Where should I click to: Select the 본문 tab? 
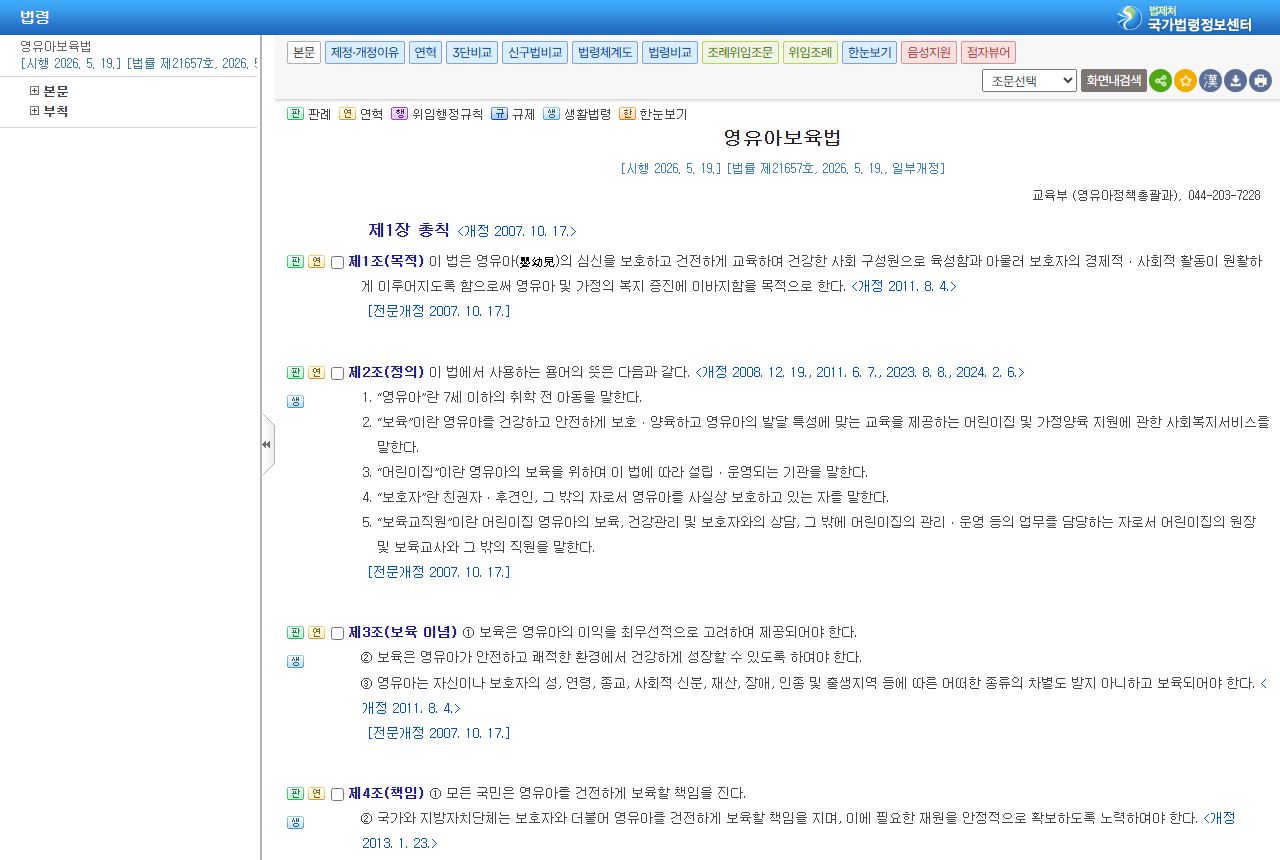304,53
